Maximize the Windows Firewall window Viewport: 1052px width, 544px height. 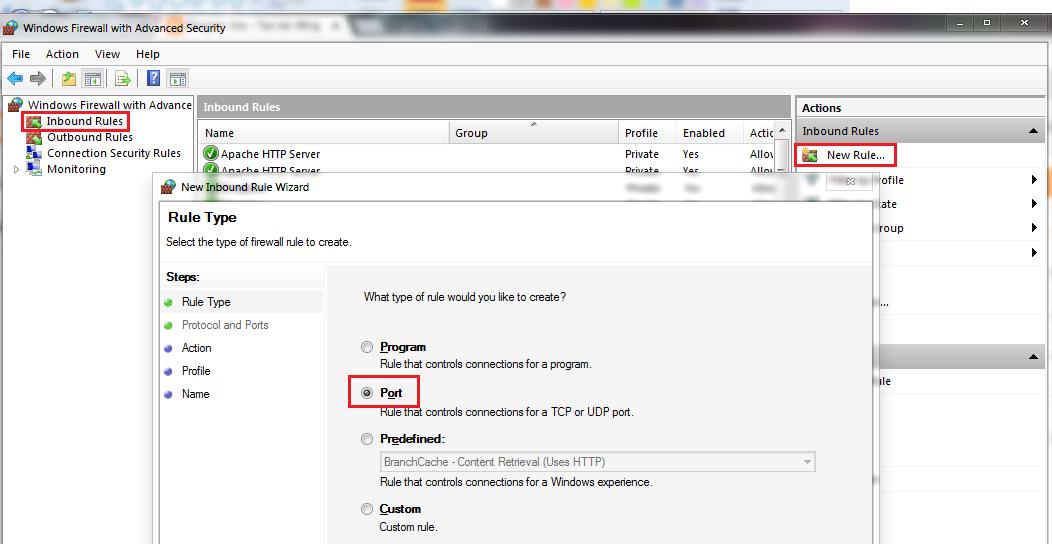point(987,23)
